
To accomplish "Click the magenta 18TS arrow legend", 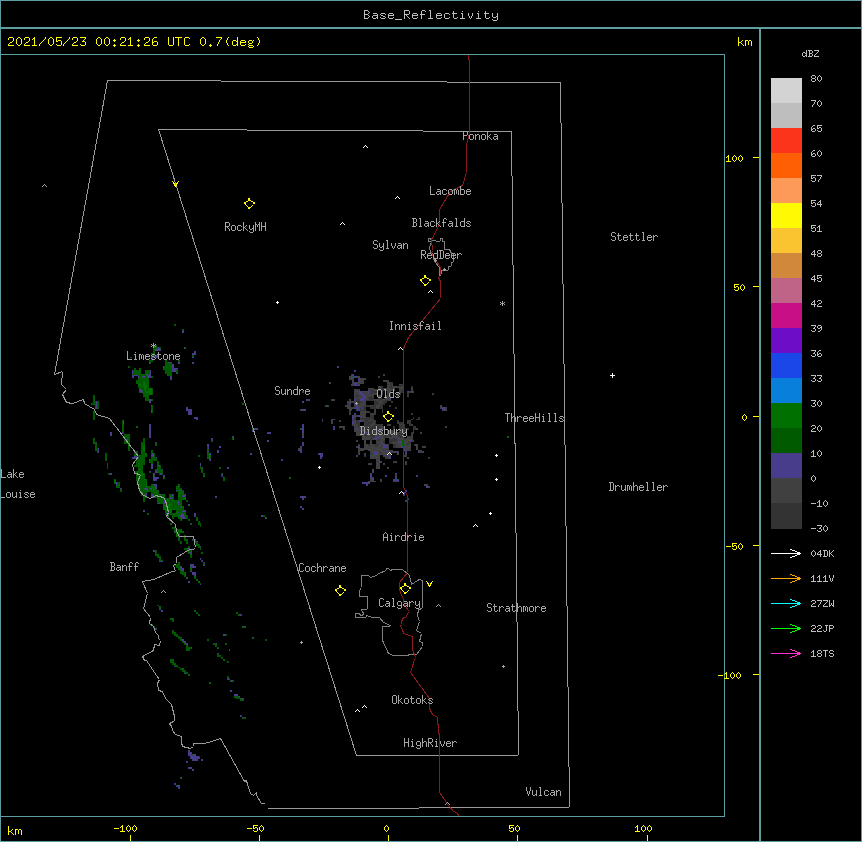I will tap(786, 653).
